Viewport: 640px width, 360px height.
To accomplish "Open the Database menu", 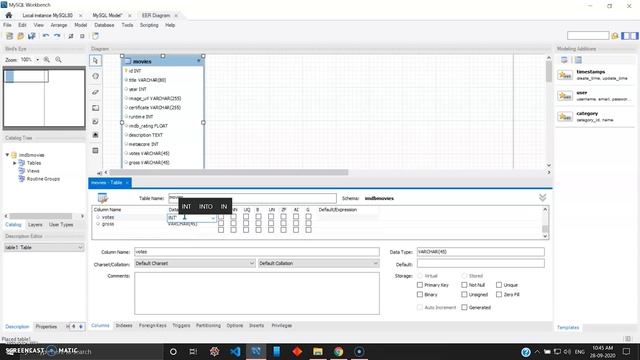I will tap(104, 25).
